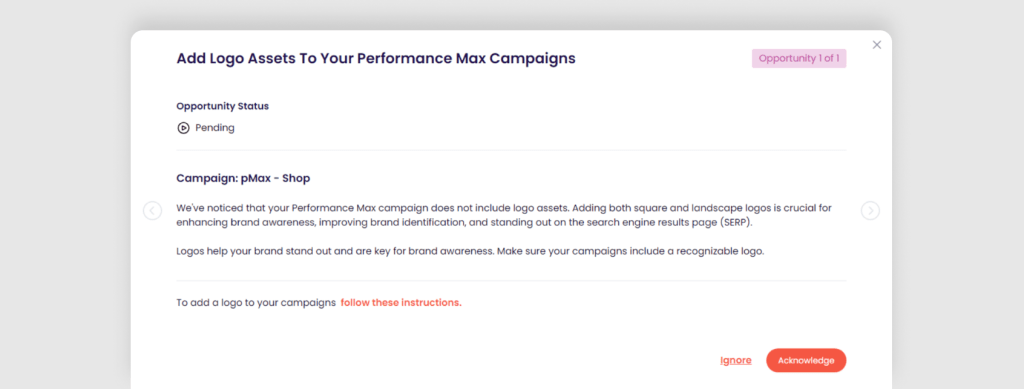Go to previous opportunity with left chevron
This screenshot has width=1024, height=389.
(x=152, y=211)
